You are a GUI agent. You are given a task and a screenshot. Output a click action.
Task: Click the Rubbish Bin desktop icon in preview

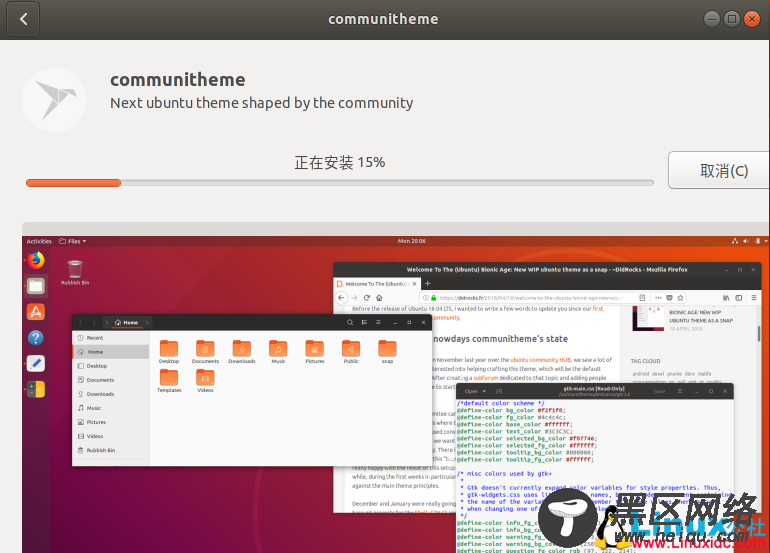click(75, 273)
